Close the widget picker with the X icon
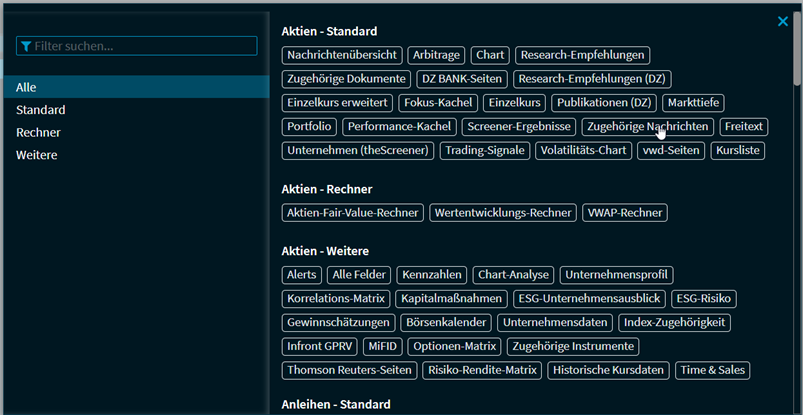 [x=783, y=22]
